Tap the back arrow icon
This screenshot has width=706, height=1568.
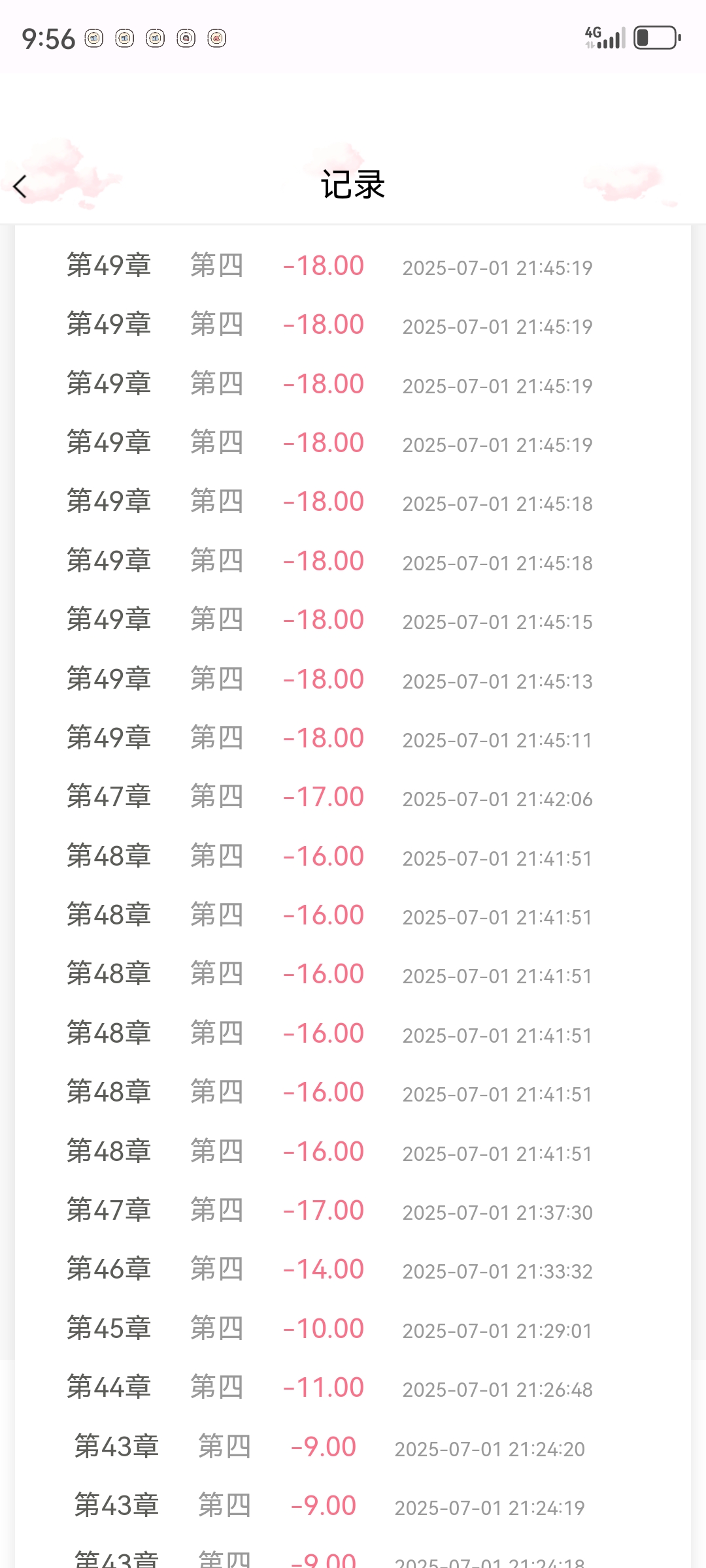point(20,187)
